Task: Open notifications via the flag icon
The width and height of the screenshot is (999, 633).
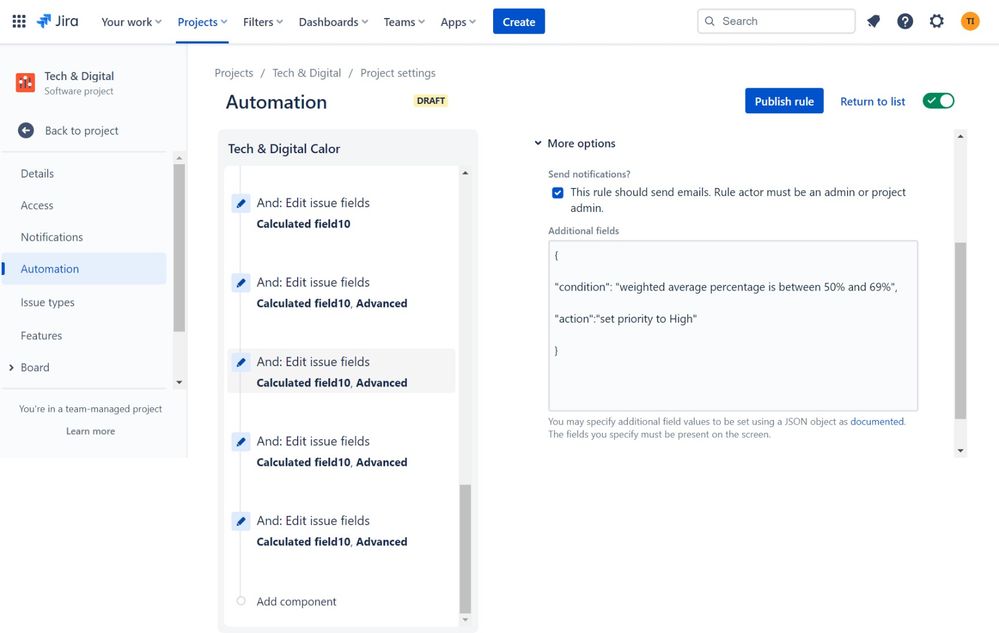Action: point(872,20)
